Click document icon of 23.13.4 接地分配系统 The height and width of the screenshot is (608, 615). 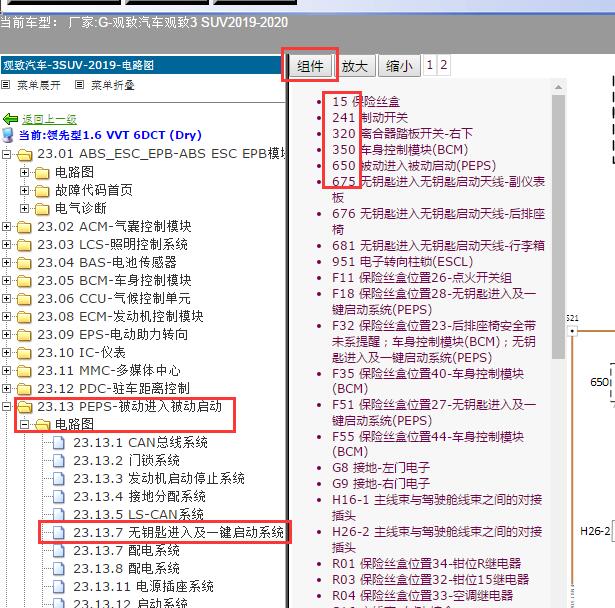point(58,497)
